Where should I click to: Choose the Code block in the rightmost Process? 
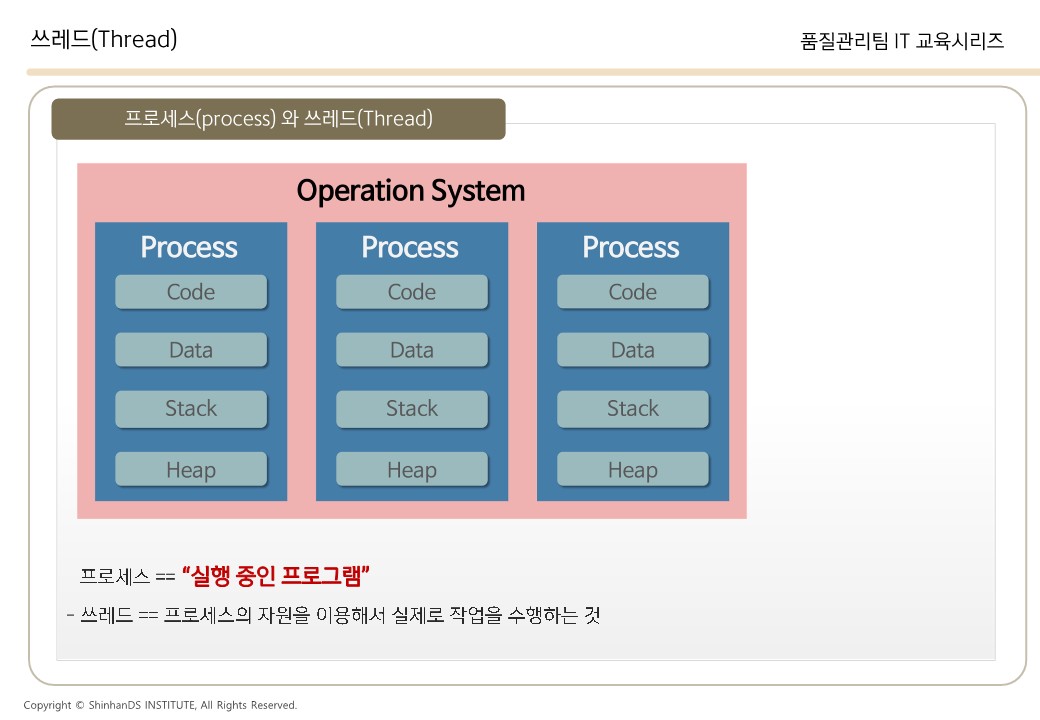(633, 292)
